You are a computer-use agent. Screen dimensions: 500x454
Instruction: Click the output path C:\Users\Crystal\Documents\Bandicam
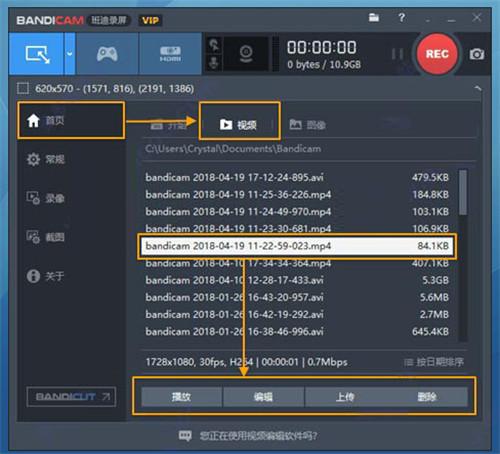tap(233, 149)
